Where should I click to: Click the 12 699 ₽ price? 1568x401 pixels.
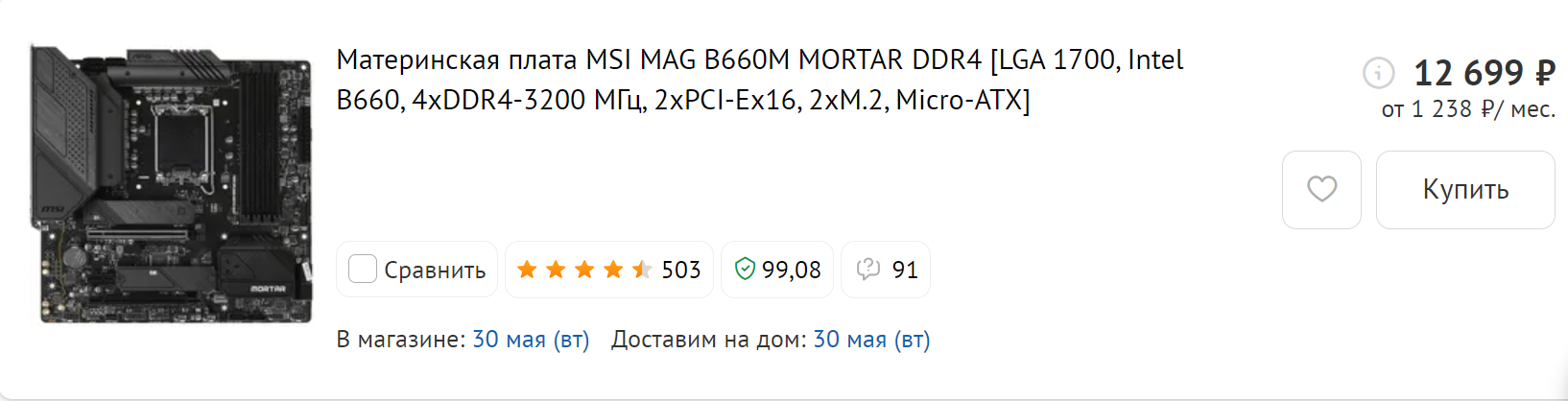(x=1484, y=73)
